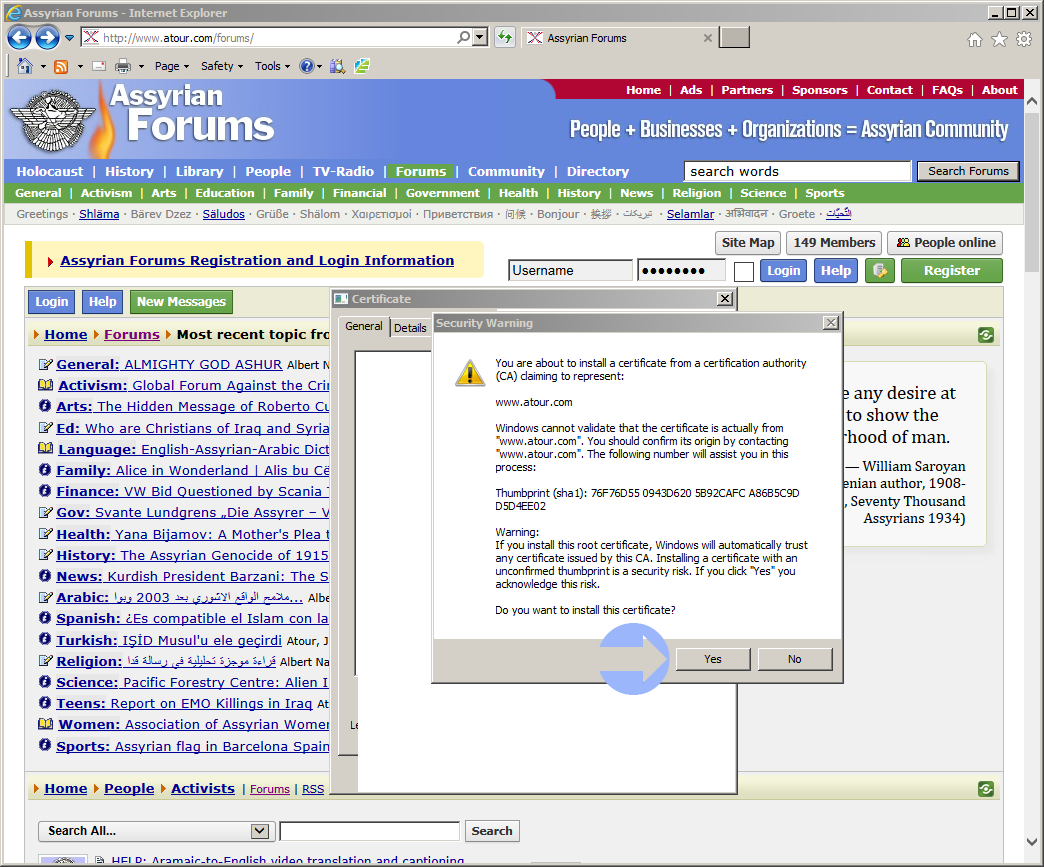Image resolution: width=1044 pixels, height=867 pixels.
Task: Expand the Home page options dropdown
Action: 43,67
